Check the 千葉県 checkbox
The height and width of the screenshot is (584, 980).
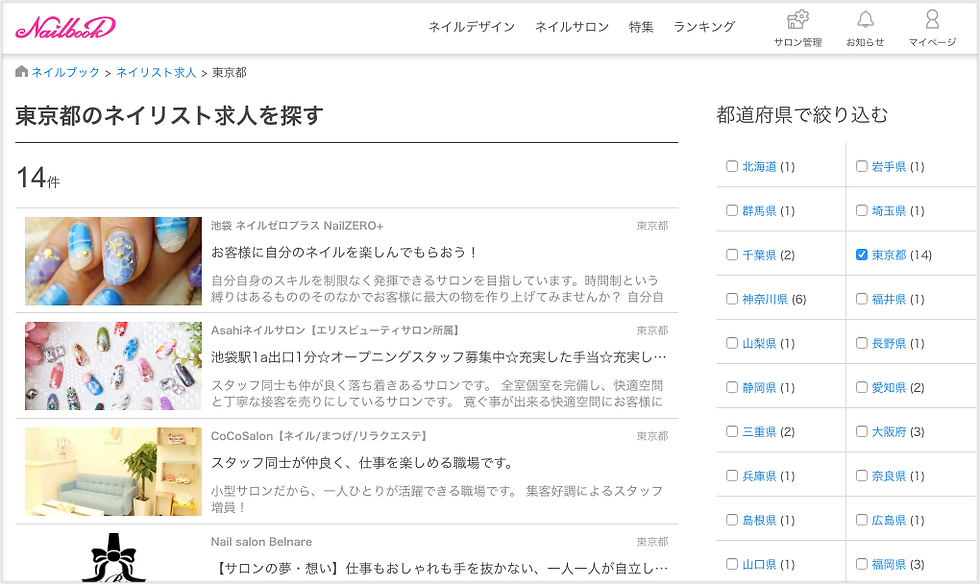click(732, 254)
